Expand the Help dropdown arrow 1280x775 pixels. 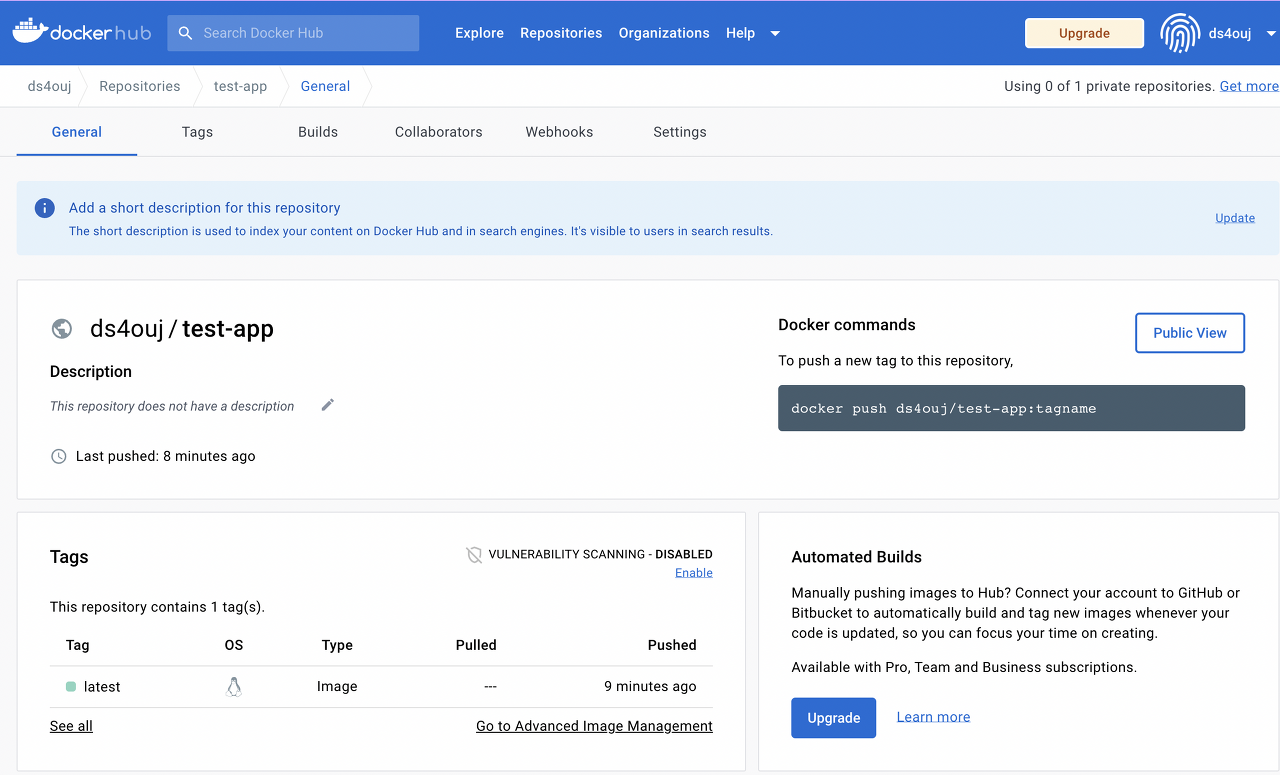coord(775,33)
